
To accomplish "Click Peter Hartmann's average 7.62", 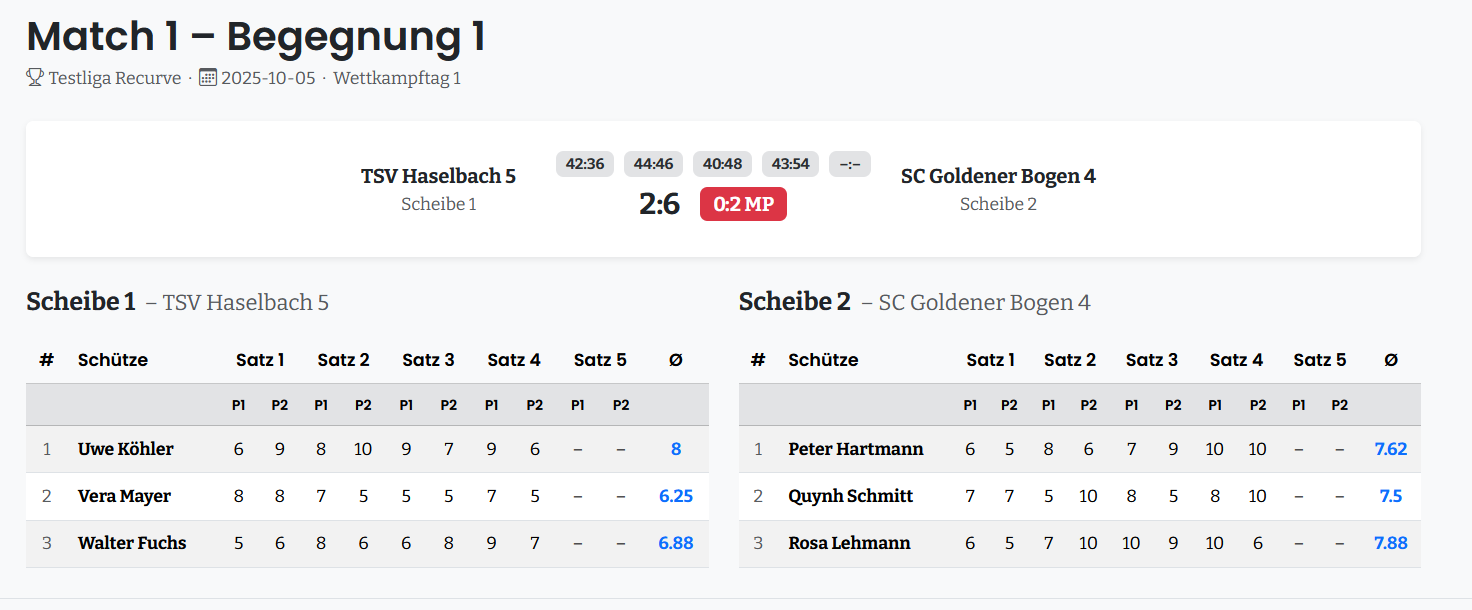I will point(1391,449).
